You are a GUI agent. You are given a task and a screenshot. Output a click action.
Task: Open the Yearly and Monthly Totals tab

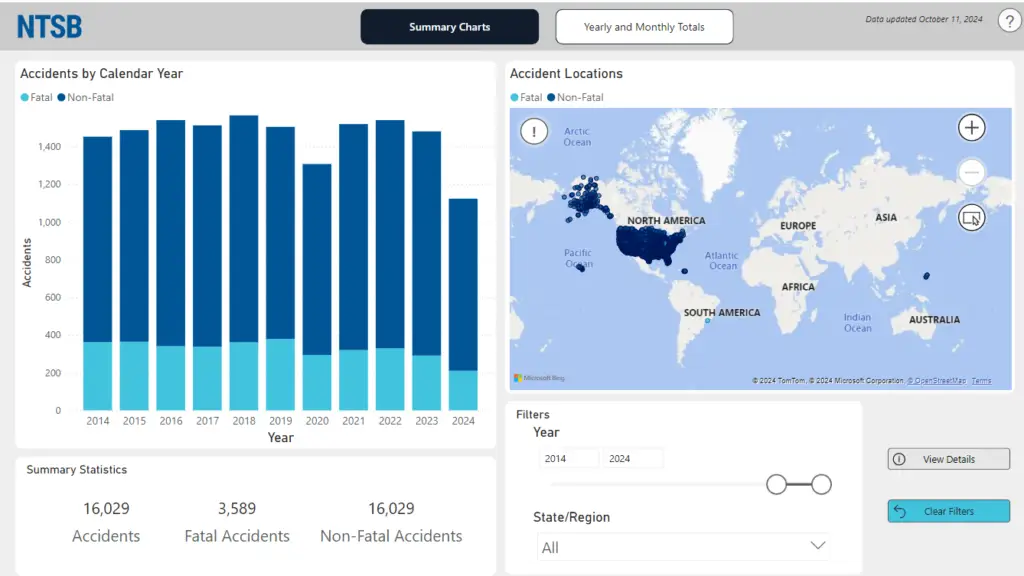click(x=644, y=27)
